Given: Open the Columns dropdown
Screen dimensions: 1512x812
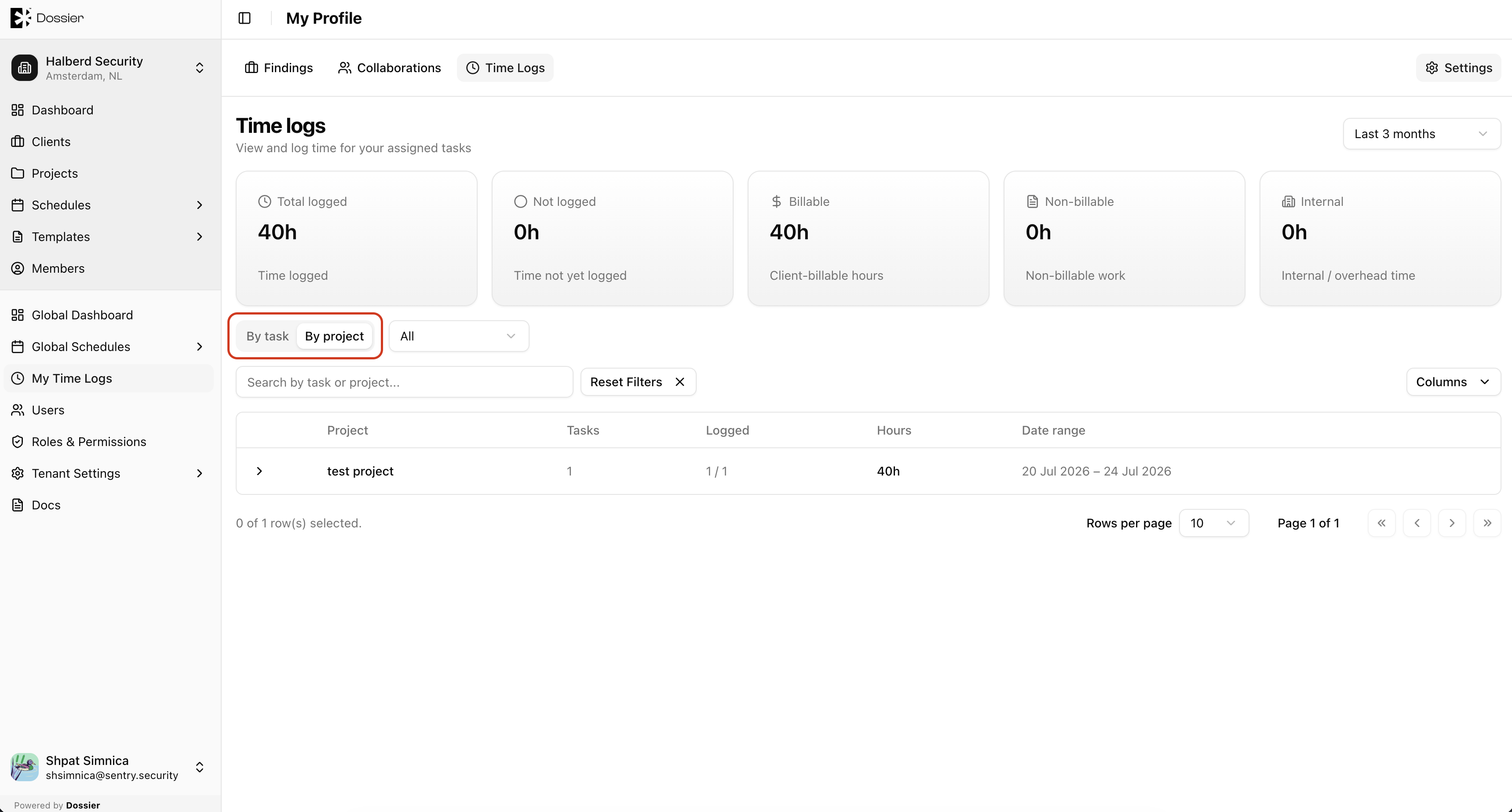Looking at the screenshot, I should coord(1454,382).
